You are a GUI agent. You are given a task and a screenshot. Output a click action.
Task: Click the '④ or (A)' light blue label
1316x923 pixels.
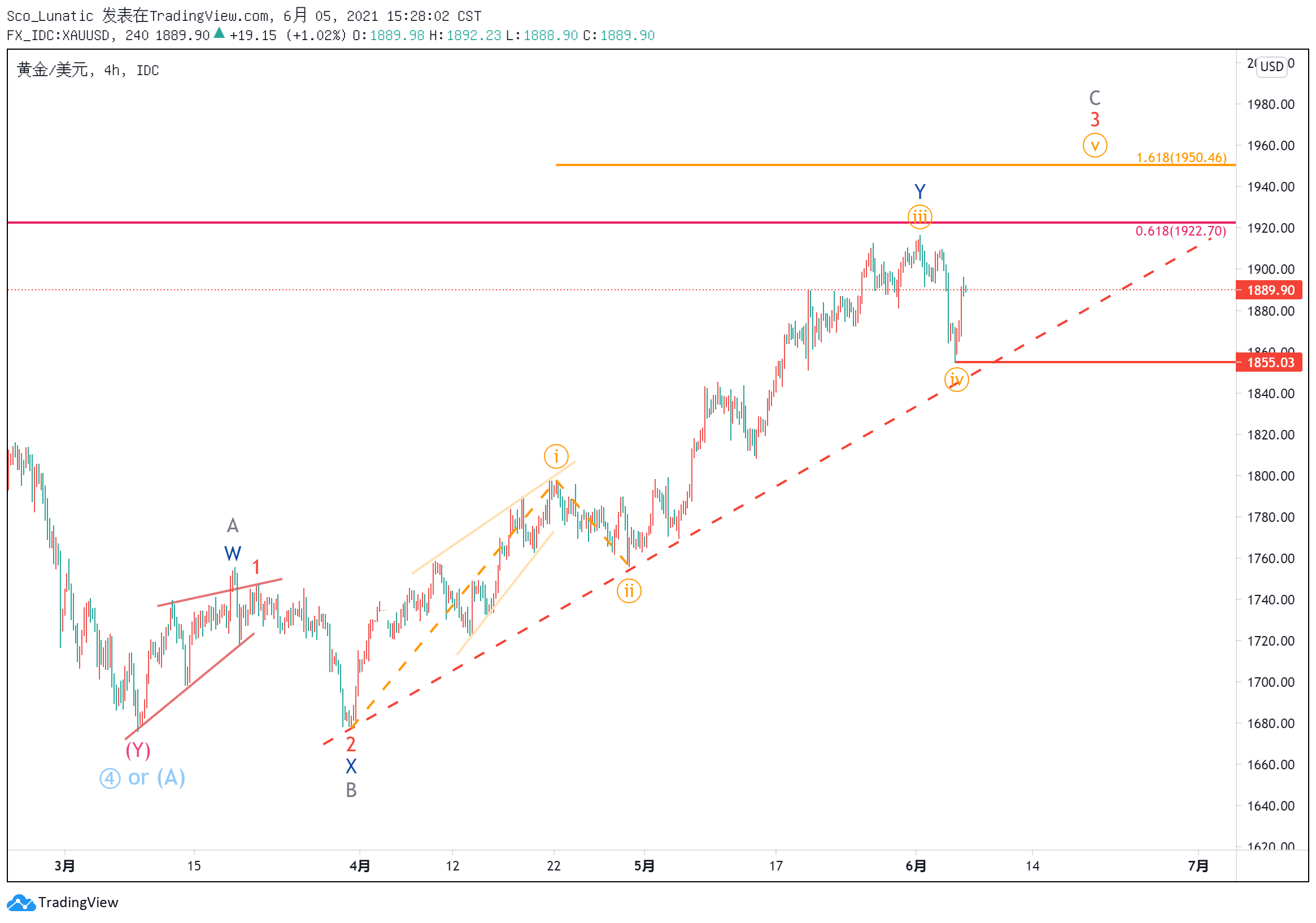(143, 778)
